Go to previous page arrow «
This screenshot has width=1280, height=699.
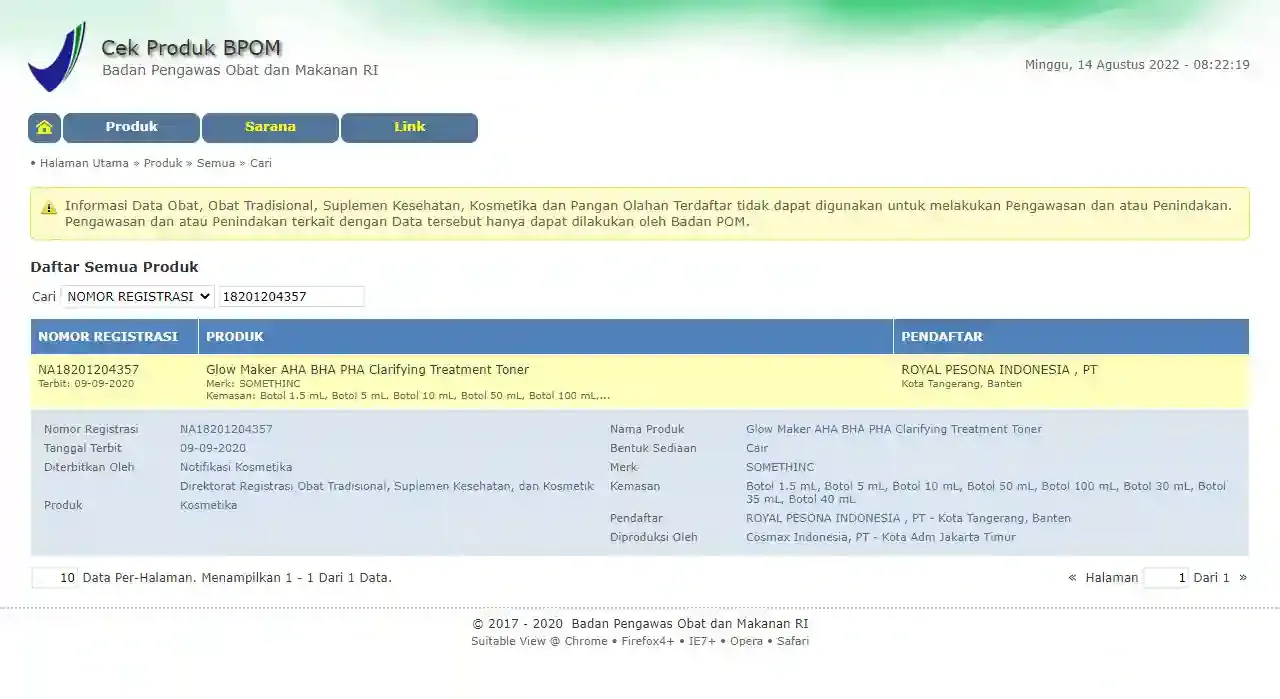pos(1072,578)
